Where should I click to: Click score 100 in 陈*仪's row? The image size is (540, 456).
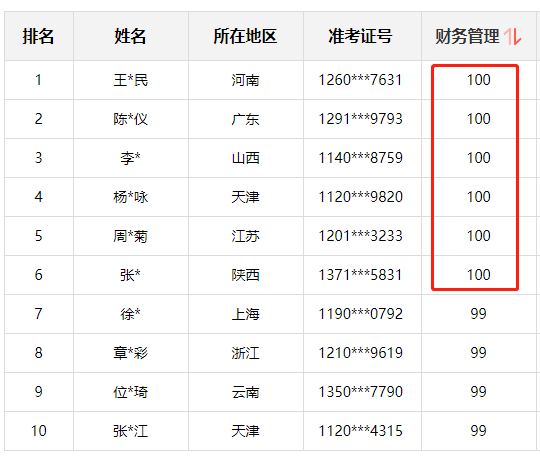click(478, 119)
